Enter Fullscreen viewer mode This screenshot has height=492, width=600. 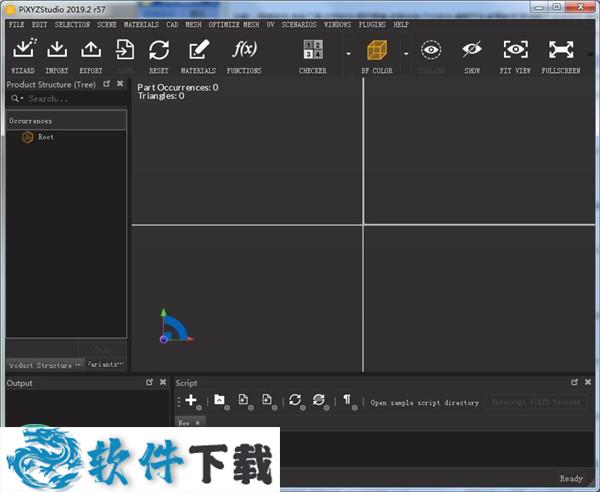tap(561, 50)
